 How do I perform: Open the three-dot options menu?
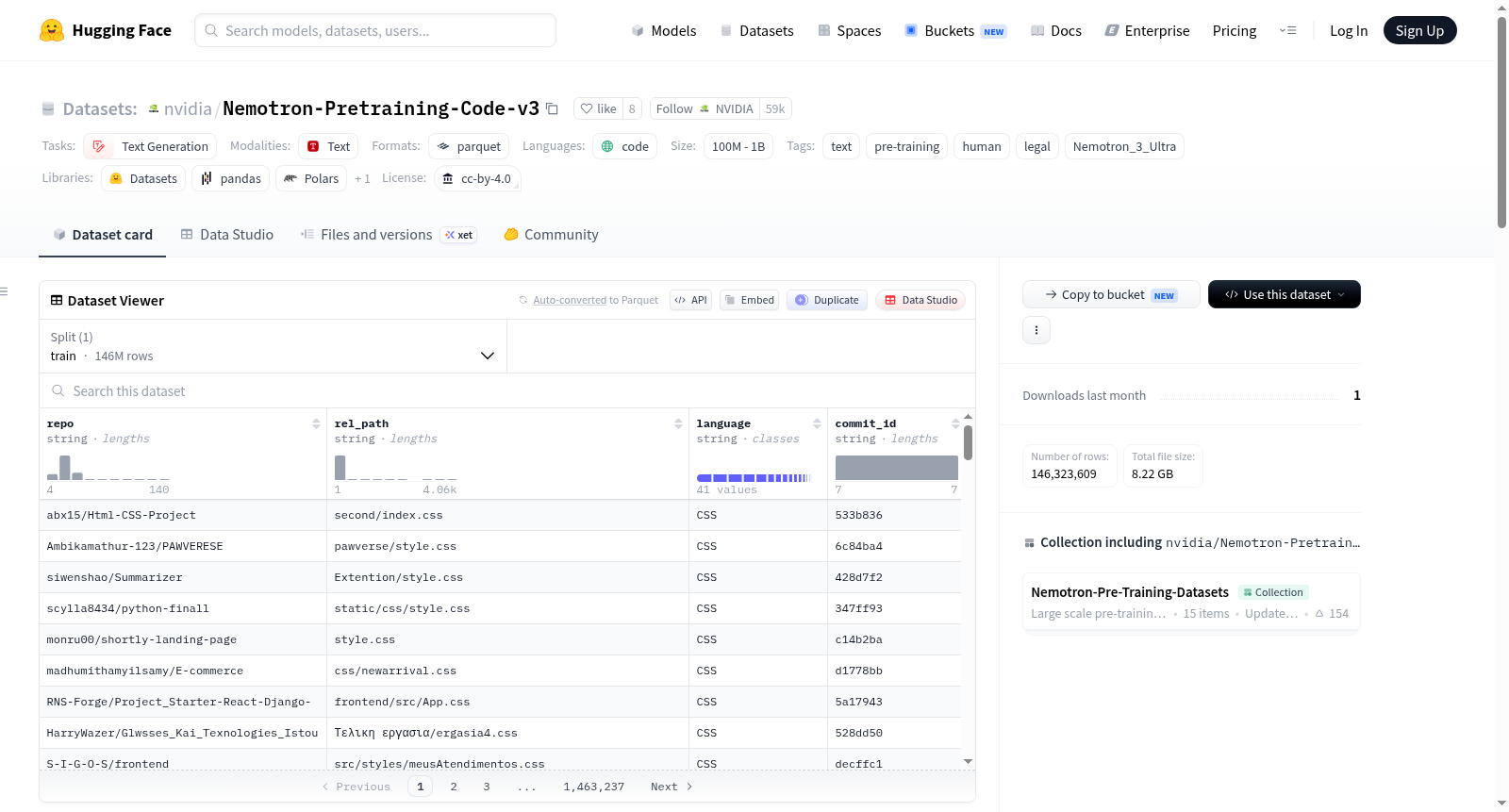click(1036, 330)
